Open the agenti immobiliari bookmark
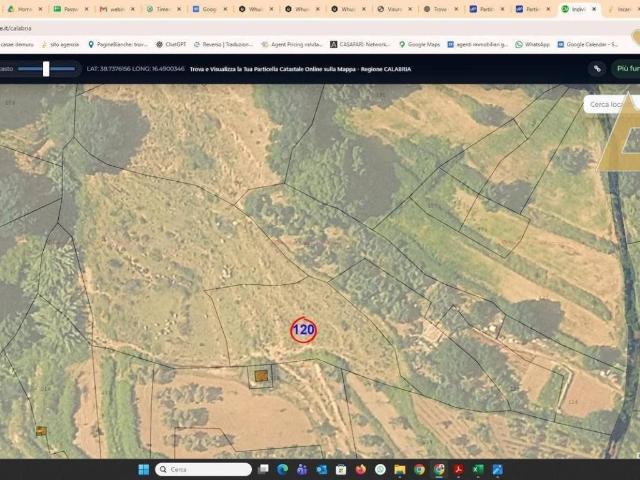This screenshot has width=640, height=480. (478, 44)
